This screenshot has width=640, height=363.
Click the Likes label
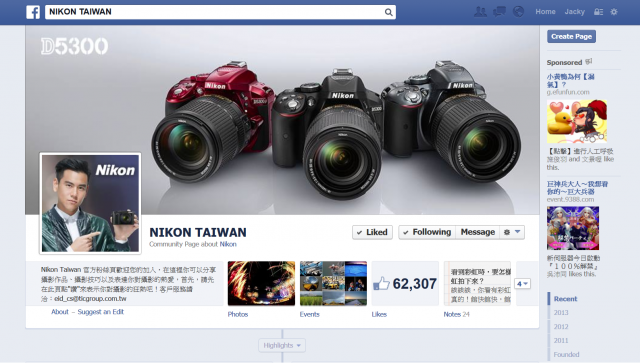(379, 314)
